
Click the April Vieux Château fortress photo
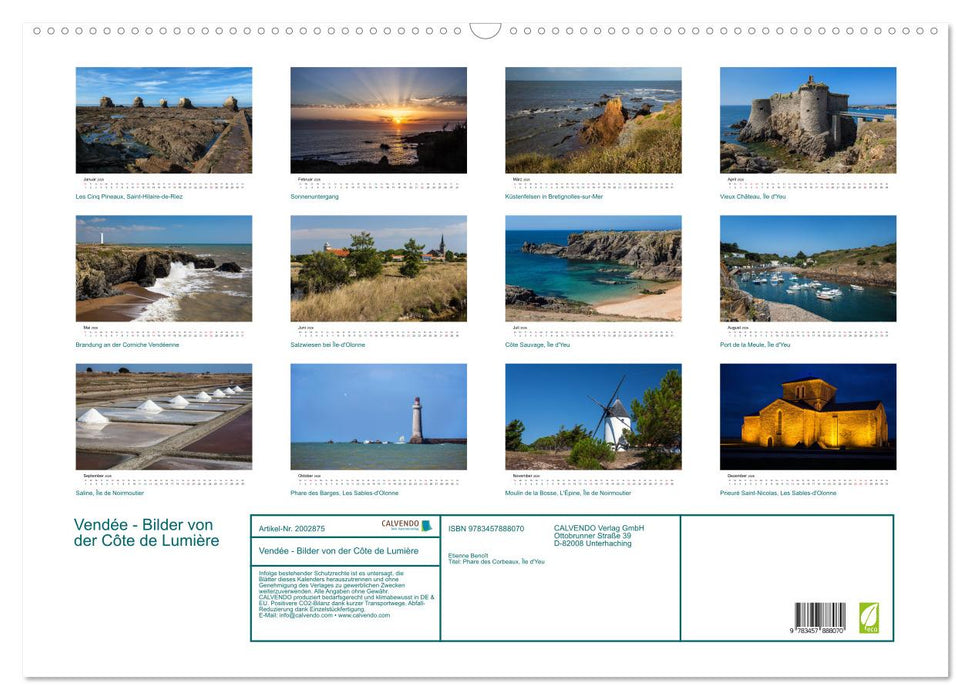click(x=808, y=120)
